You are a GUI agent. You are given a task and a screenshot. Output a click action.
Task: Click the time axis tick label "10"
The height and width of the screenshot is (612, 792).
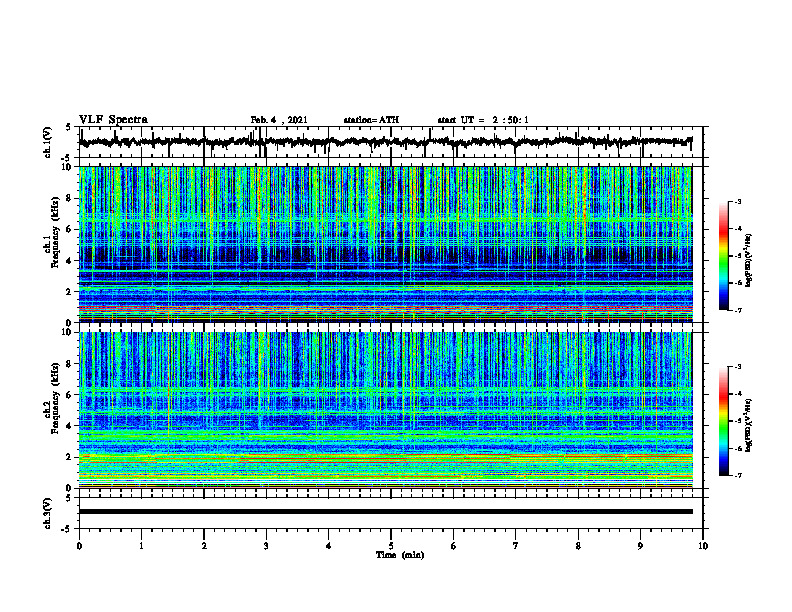click(x=703, y=546)
